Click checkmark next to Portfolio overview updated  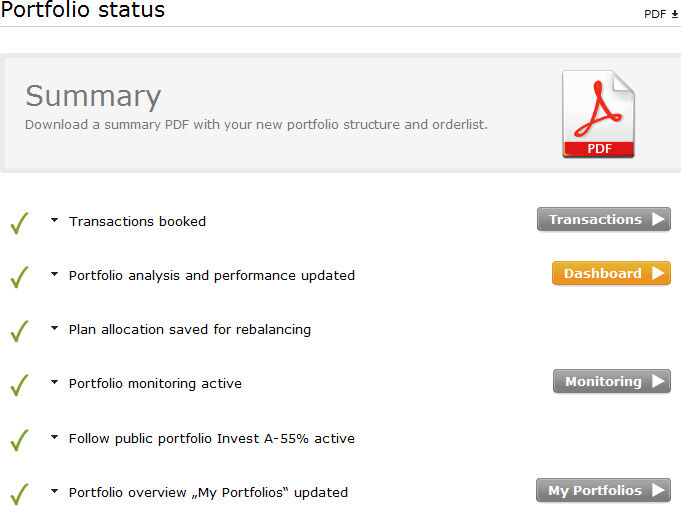tap(19, 493)
